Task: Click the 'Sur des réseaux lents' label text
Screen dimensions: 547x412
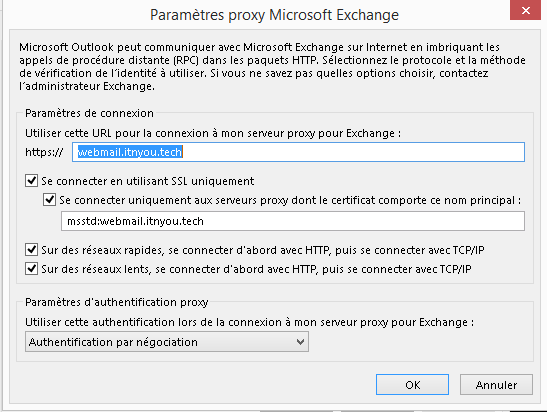Action: (x=256, y=269)
